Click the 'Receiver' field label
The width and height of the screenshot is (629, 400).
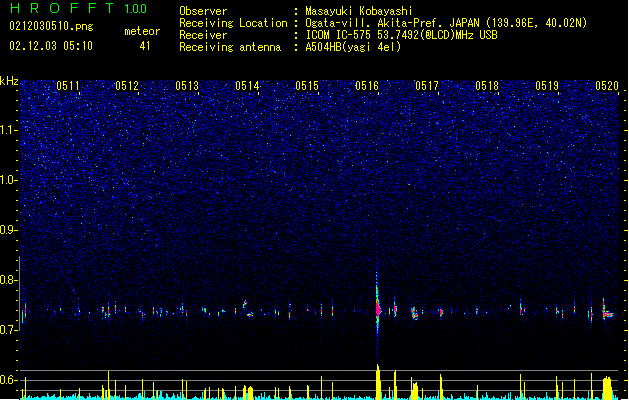(203, 35)
